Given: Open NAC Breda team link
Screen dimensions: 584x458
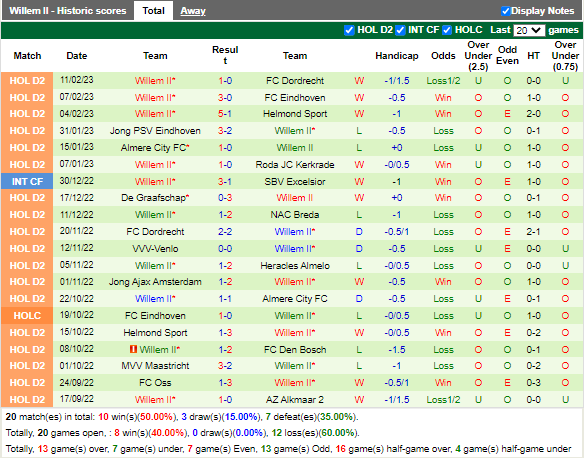Looking at the screenshot, I should pyautogui.click(x=295, y=214).
